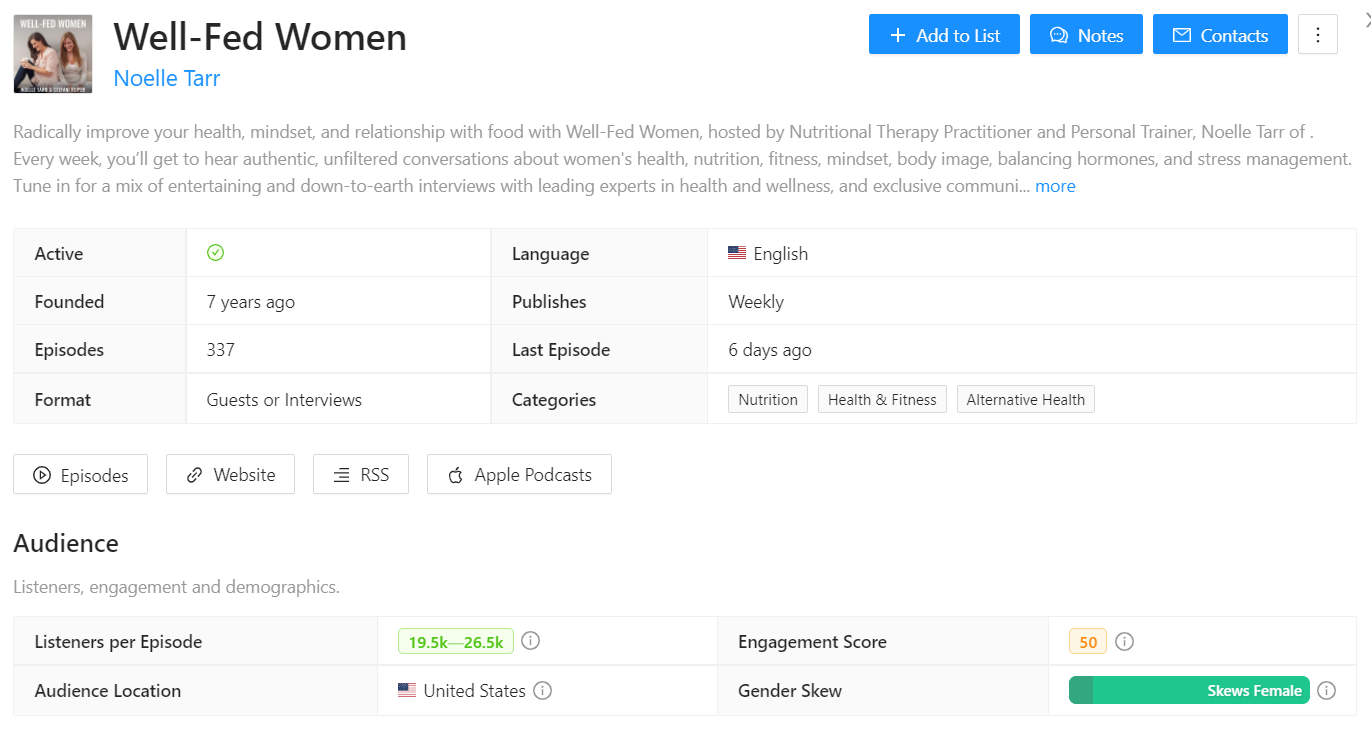1371x745 pixels.
Task: Open the Notes button
Action: click(x=1086, y=35)
